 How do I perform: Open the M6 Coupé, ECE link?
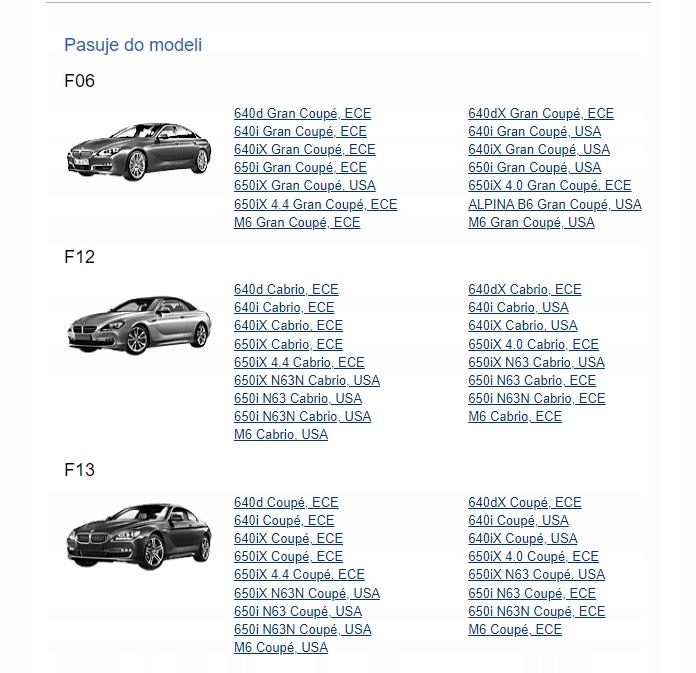click(515, 629)
